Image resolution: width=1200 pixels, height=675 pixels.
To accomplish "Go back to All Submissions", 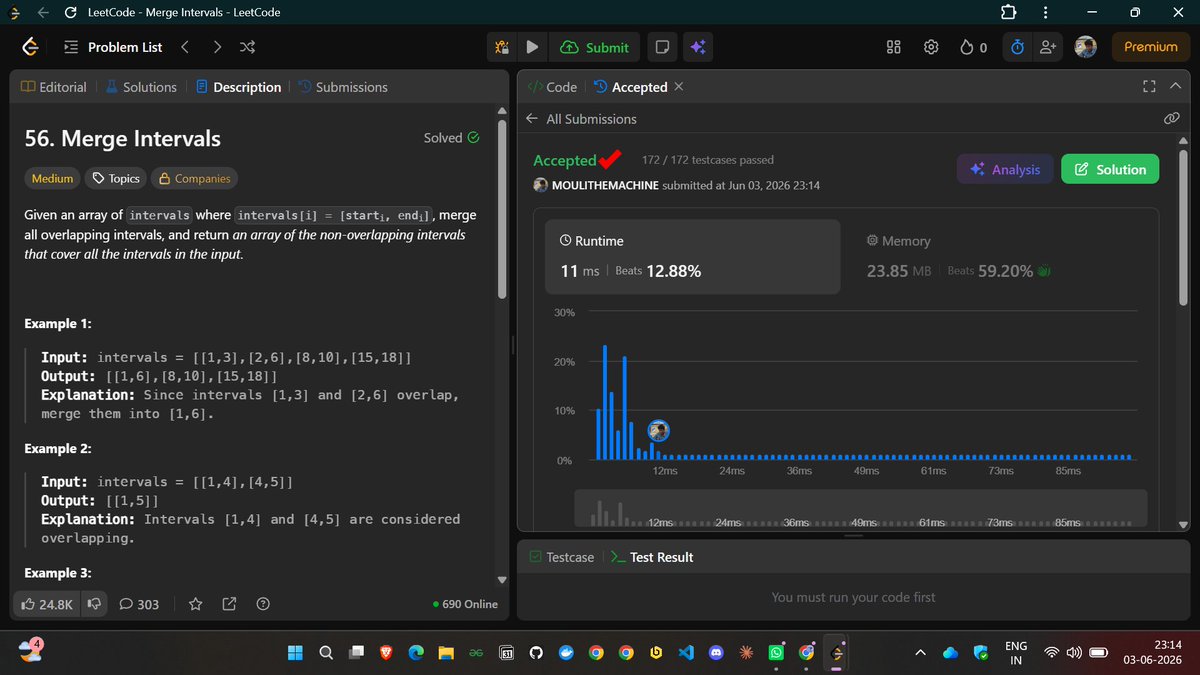I will 581,119.
